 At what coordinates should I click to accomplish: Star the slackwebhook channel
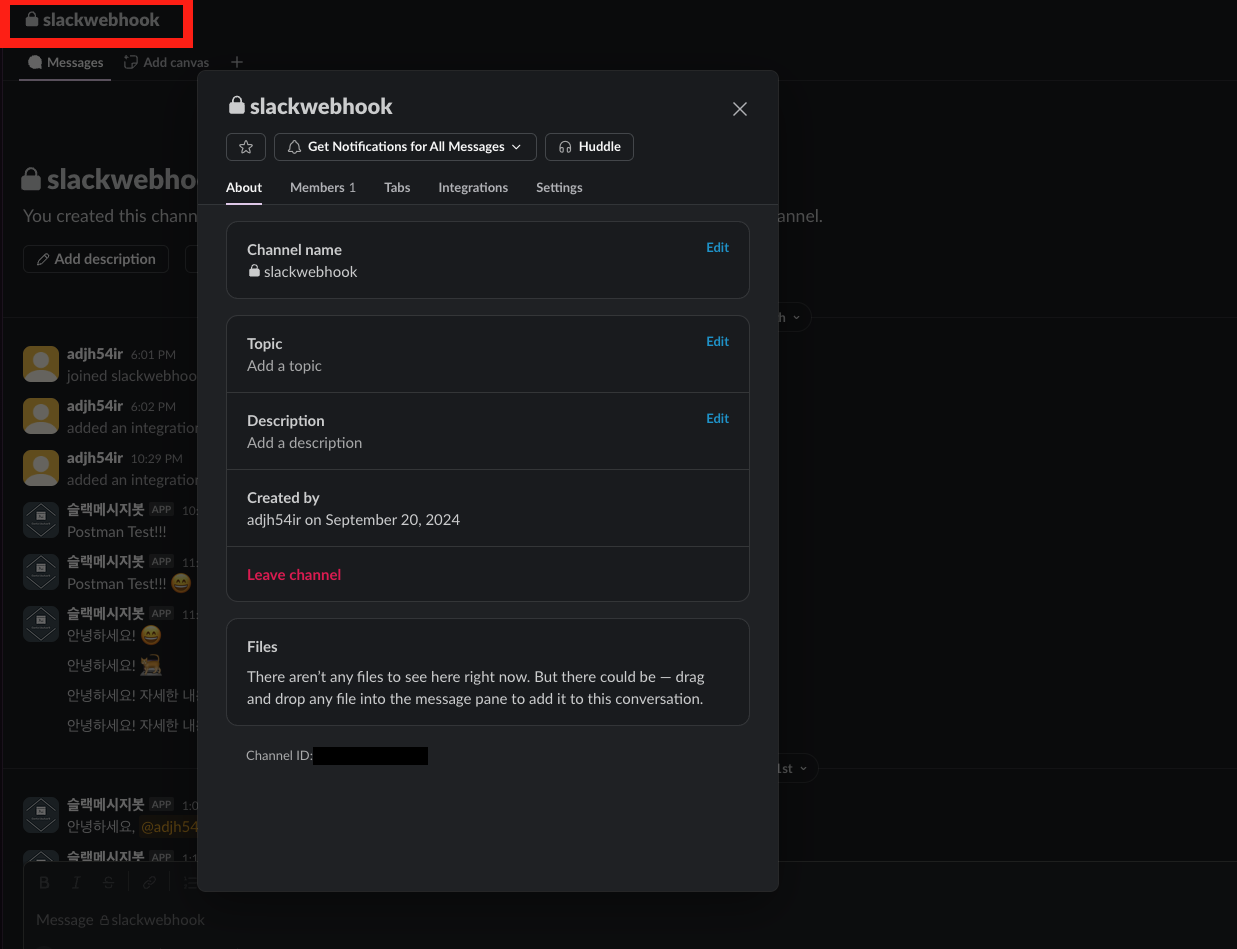point(246,147)
